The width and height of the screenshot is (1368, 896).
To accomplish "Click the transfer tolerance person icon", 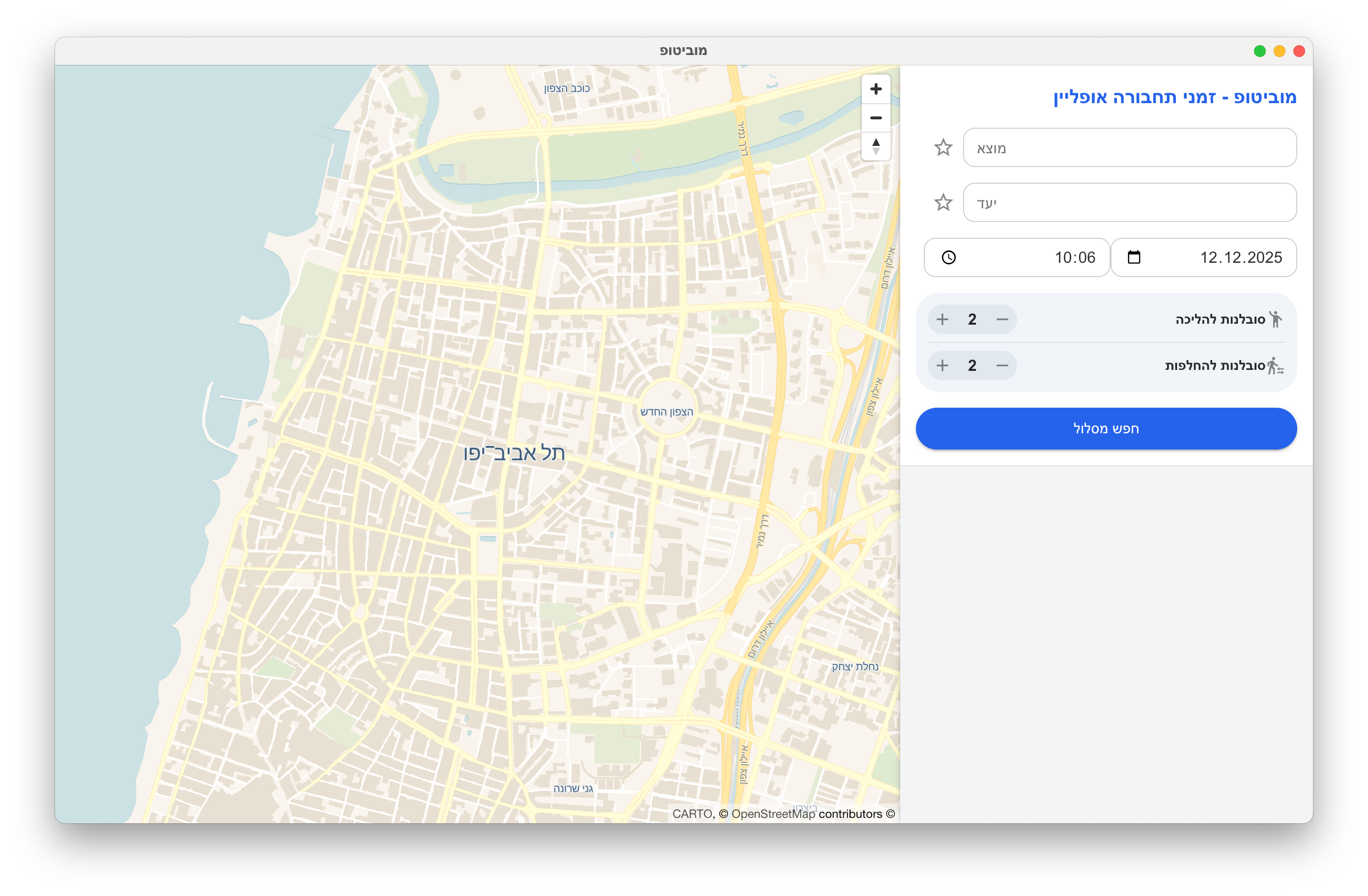I will click(1275, 365).
